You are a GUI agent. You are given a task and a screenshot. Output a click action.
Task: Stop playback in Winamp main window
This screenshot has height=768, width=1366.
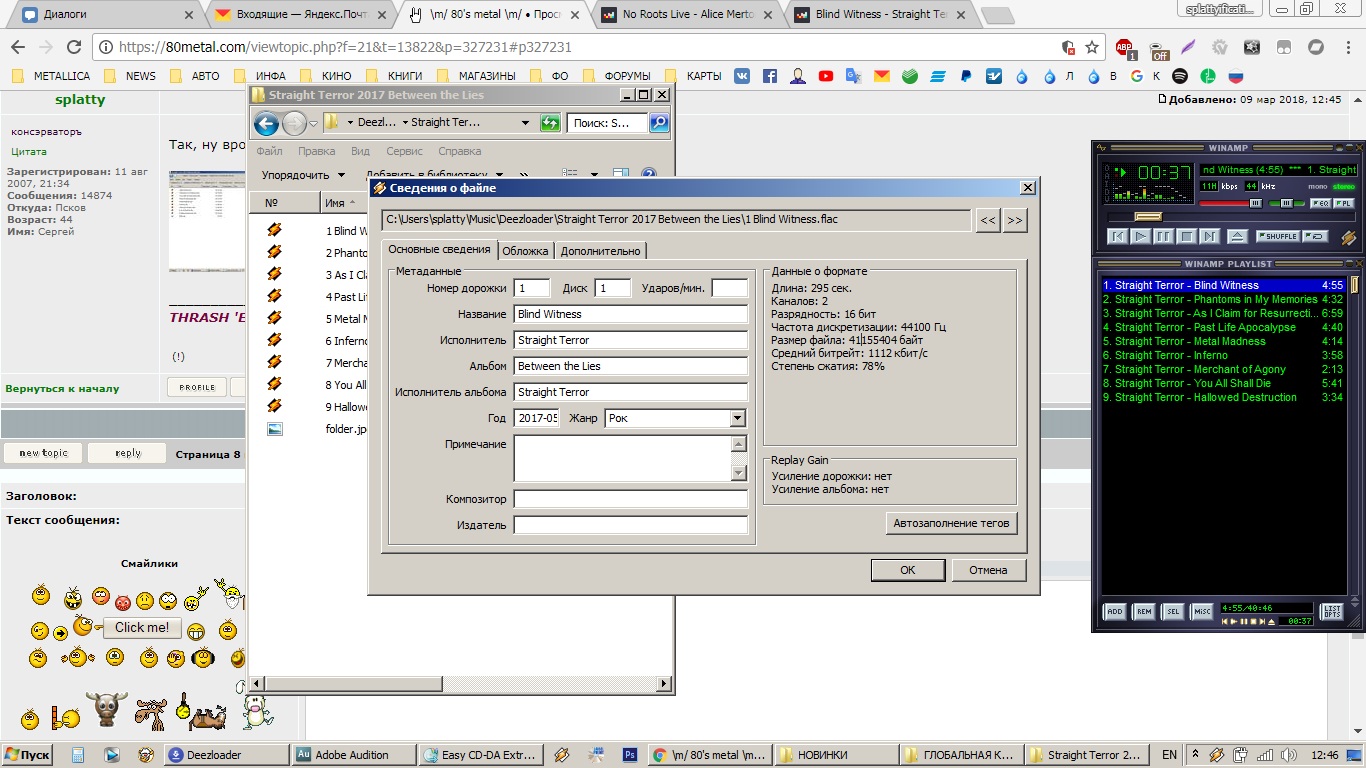coord(1187,236)
